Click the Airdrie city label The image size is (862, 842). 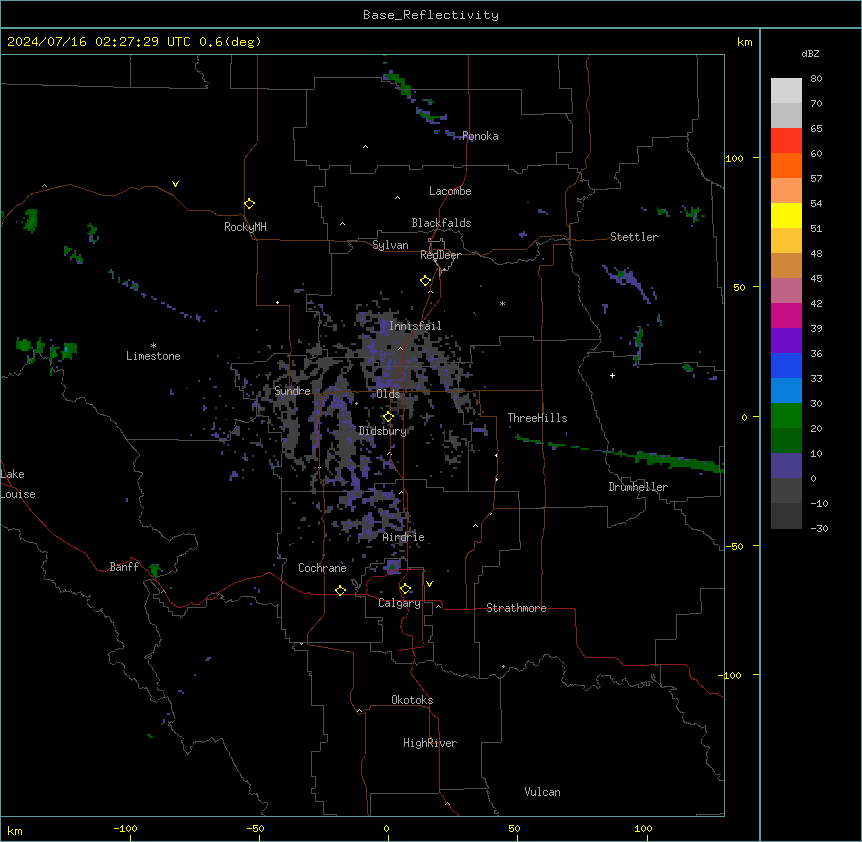click(404, 538)
